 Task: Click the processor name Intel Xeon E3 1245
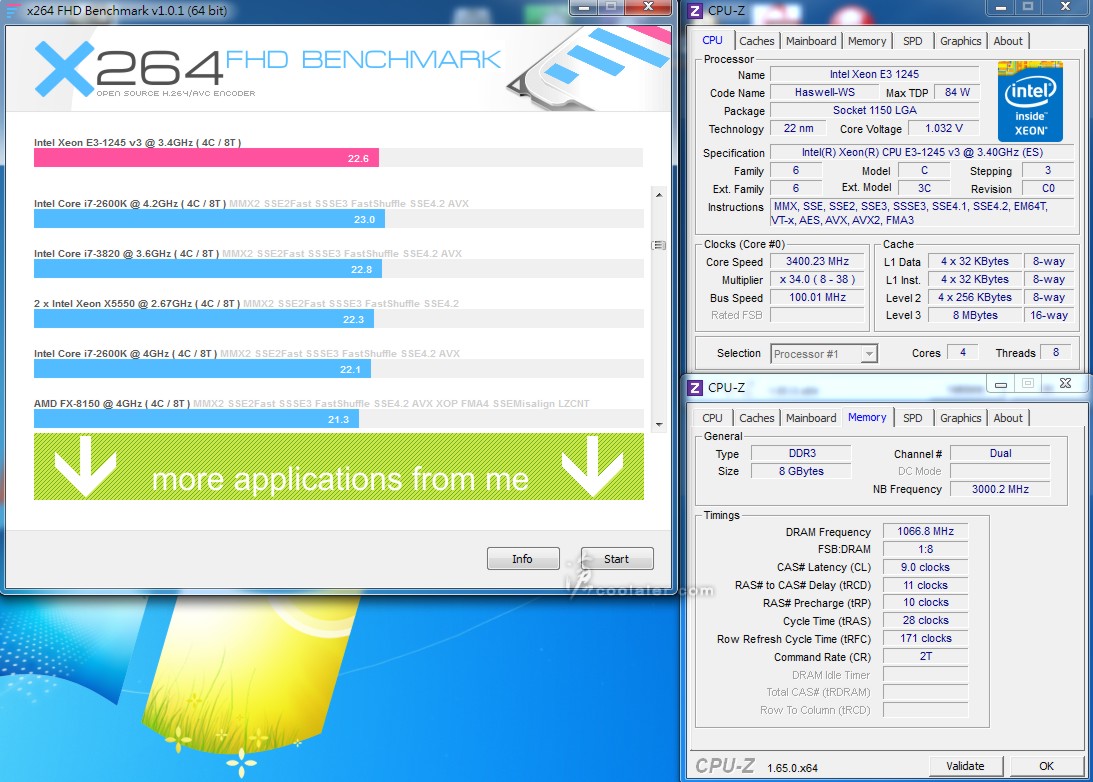pyautogui.click(x=874, y=75)
